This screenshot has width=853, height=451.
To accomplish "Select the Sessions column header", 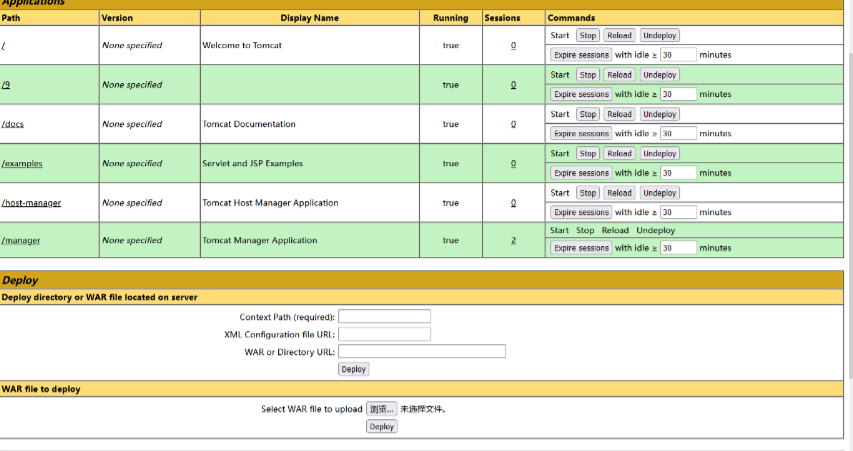I will (x=502, y=18).
